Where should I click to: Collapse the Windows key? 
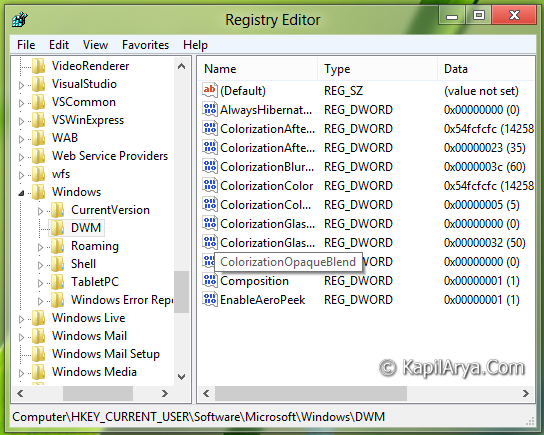click(22, 193)
